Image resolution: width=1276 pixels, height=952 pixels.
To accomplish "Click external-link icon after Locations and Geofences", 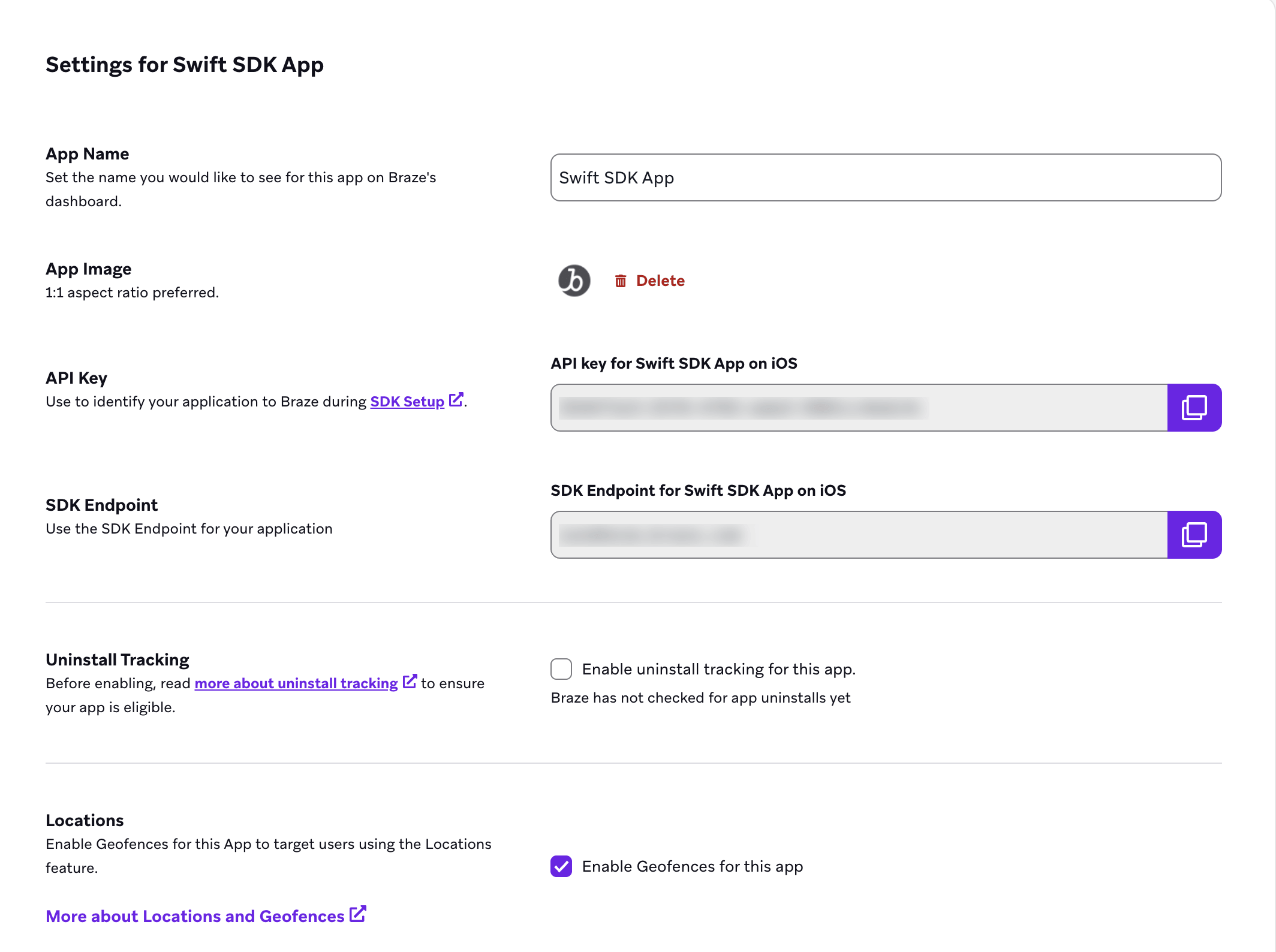I will 358,914.
